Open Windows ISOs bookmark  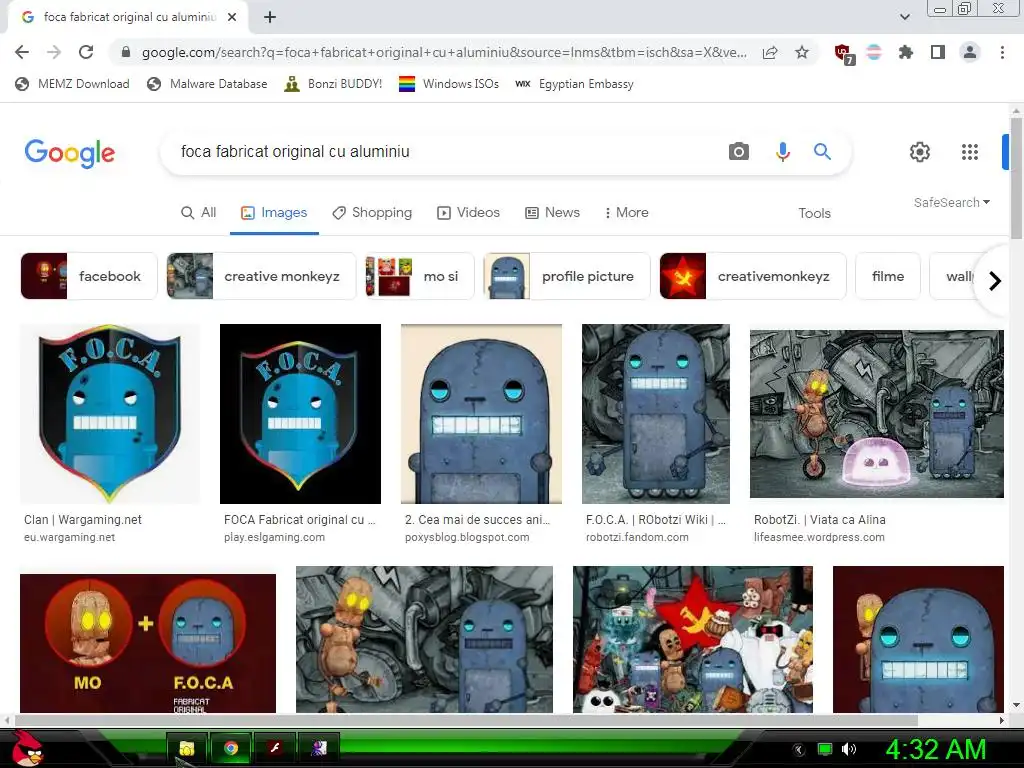click(449, 84)
